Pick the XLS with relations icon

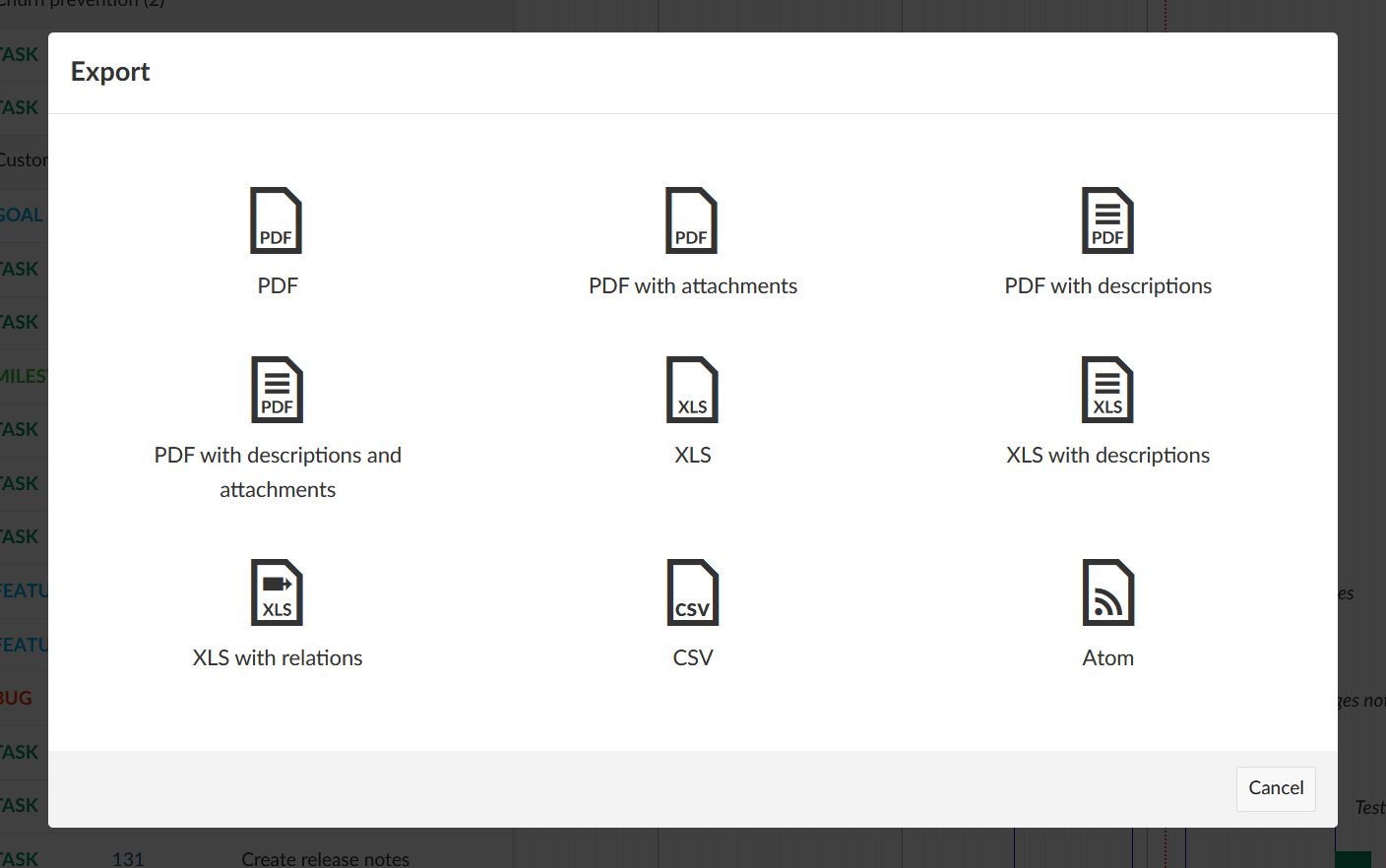(x=277, y=592)
